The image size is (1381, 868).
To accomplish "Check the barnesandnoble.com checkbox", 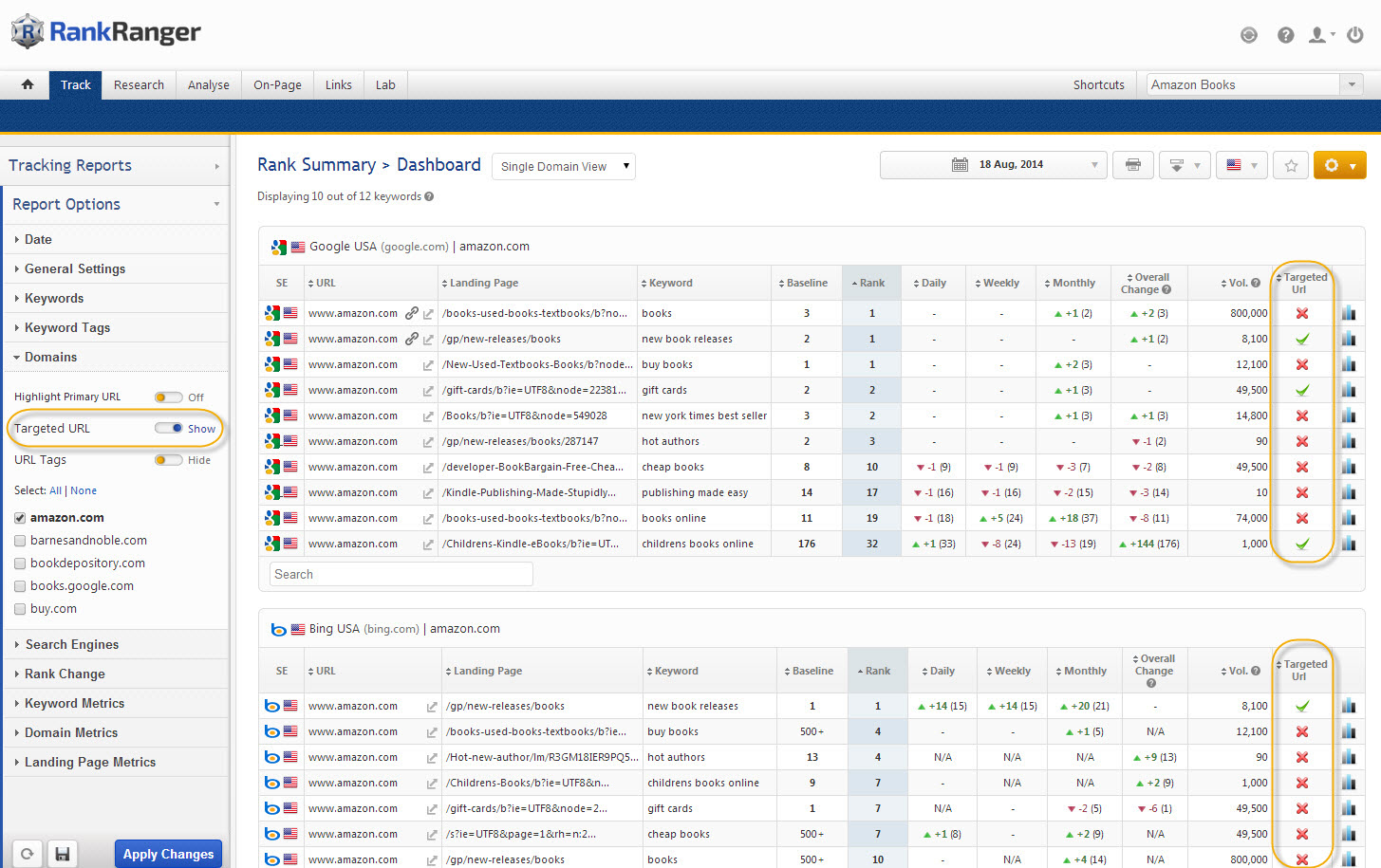I will click(20, 540).
